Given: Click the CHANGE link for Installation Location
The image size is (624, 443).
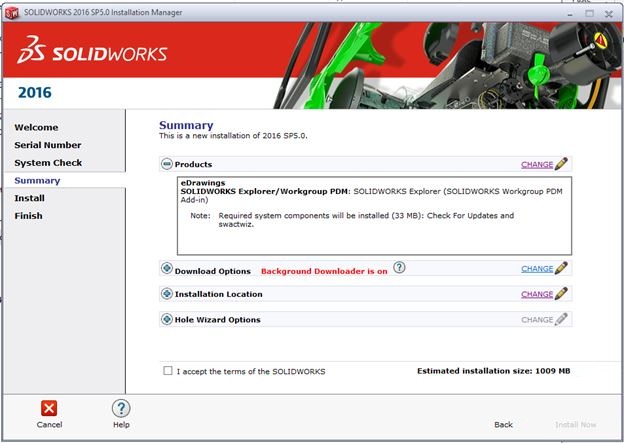Looking at the screenshot, I should coord(537,295).
